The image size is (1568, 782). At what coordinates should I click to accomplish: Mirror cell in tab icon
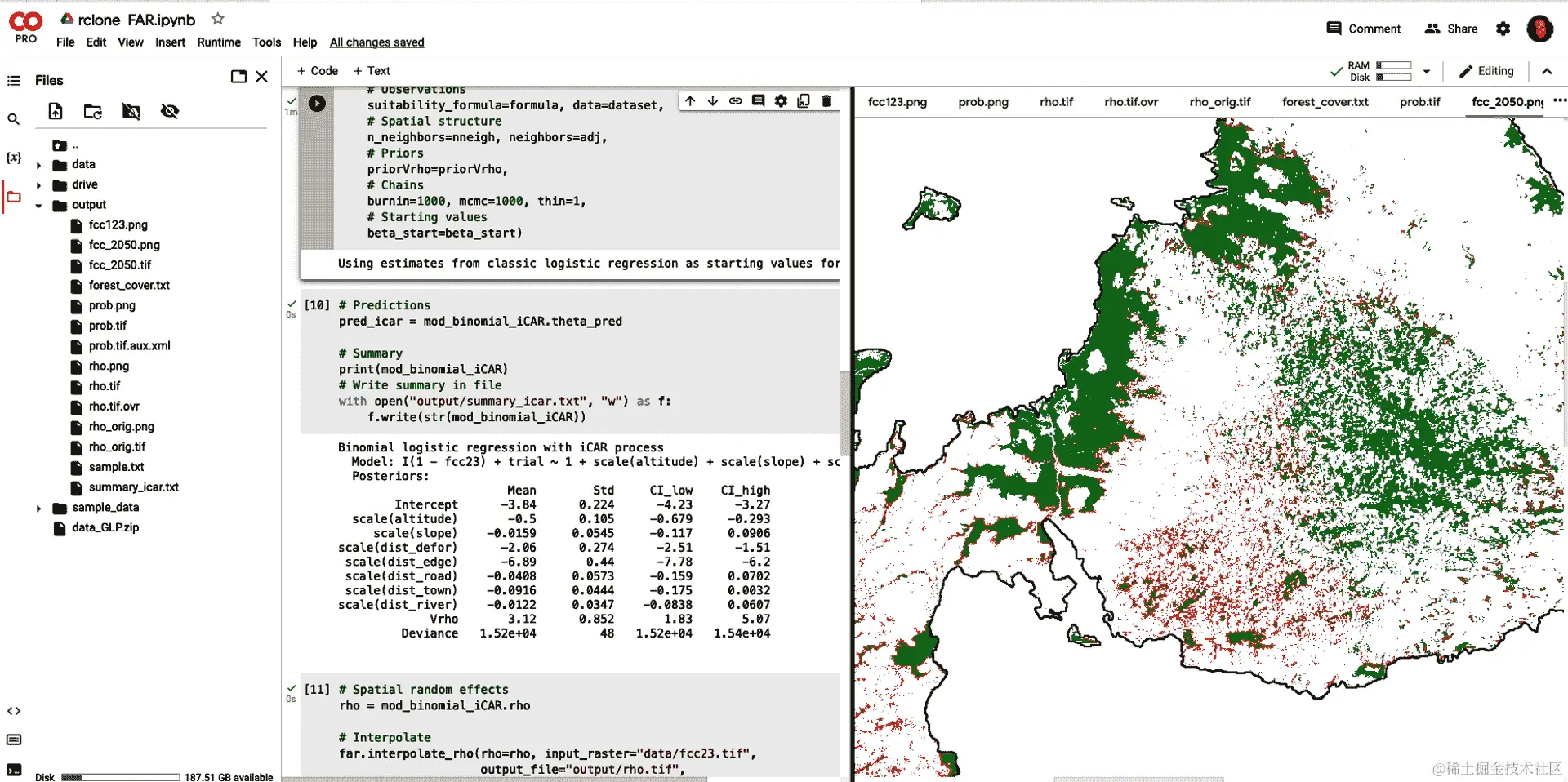pos(804,101)
